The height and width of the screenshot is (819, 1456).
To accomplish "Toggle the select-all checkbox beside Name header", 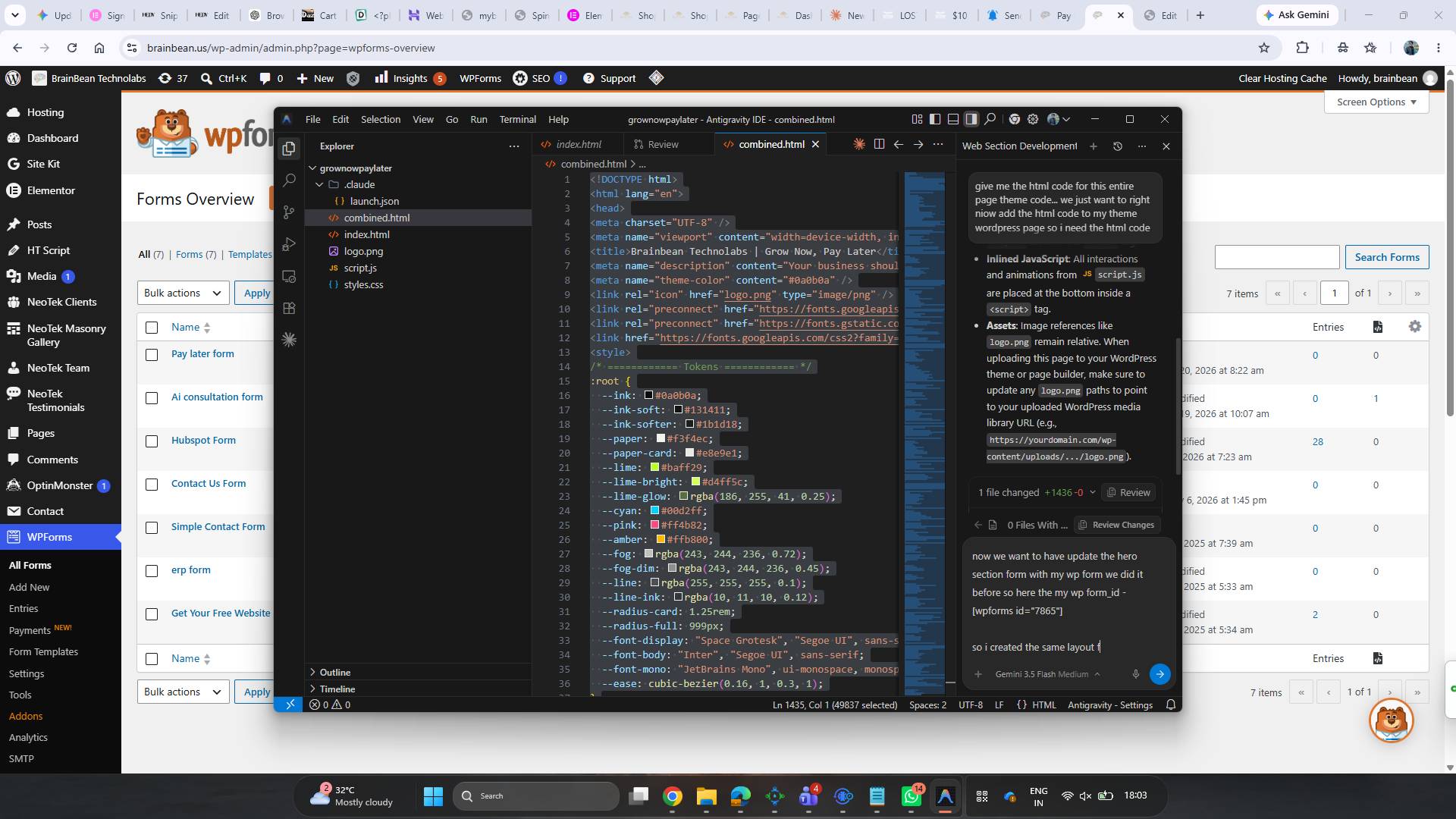I will click(x=152, y=328).
